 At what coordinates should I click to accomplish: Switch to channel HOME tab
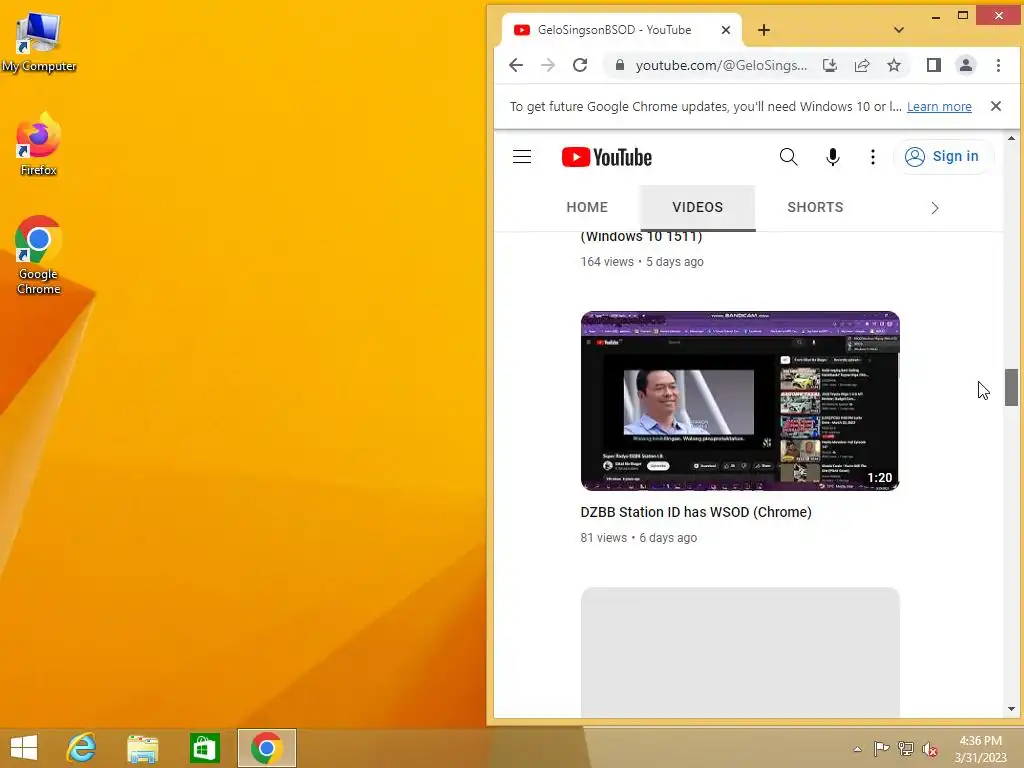tap(586, 208)
